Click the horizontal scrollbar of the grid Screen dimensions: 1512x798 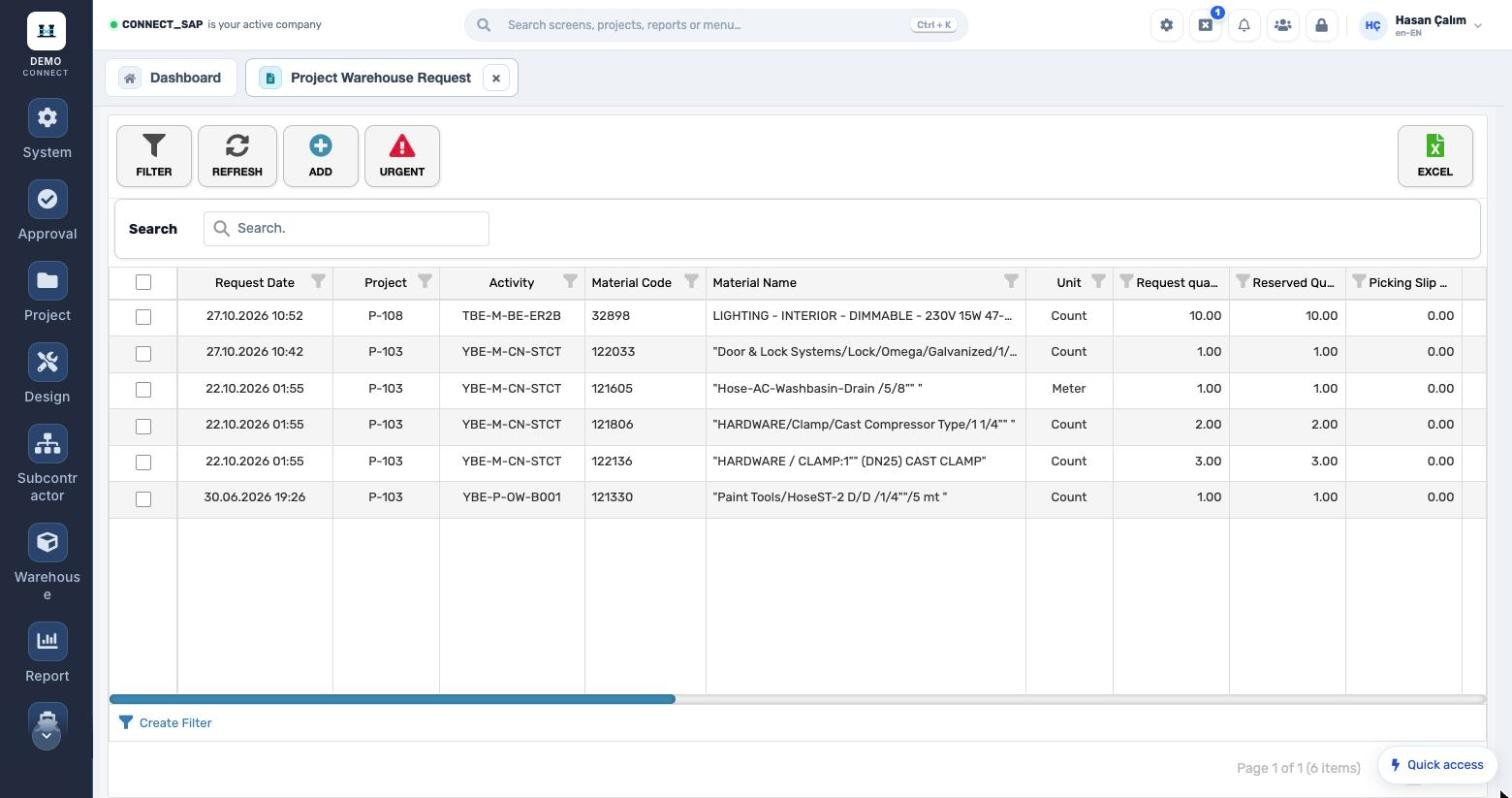(x=392, y=699)
